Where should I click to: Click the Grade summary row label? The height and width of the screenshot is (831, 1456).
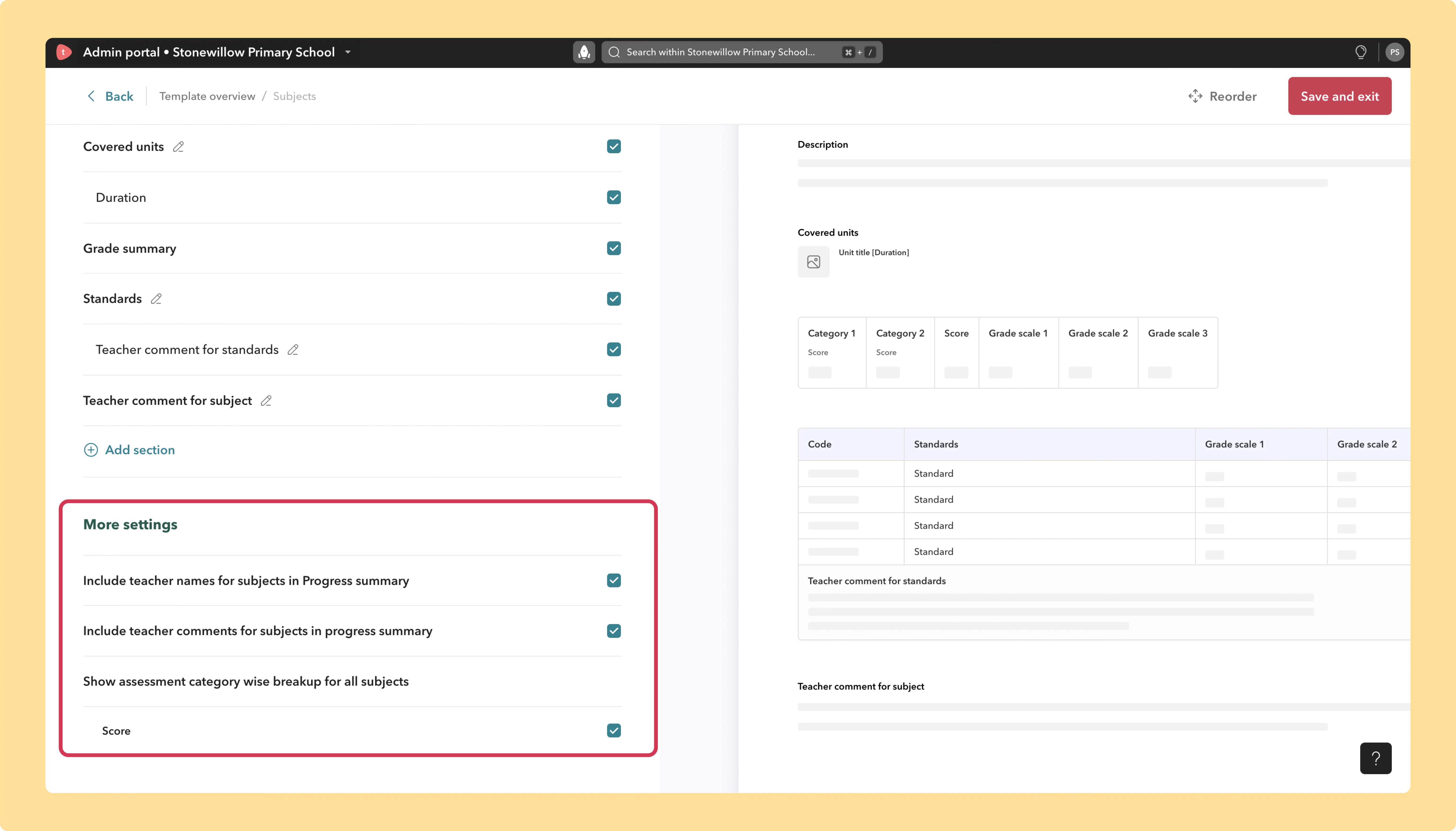click(130, 248)
